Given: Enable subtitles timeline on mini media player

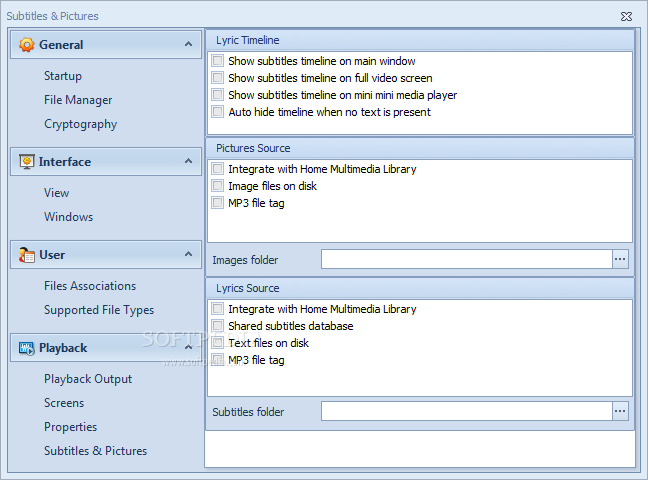Looking at the screenshot, I should [217, 95].
